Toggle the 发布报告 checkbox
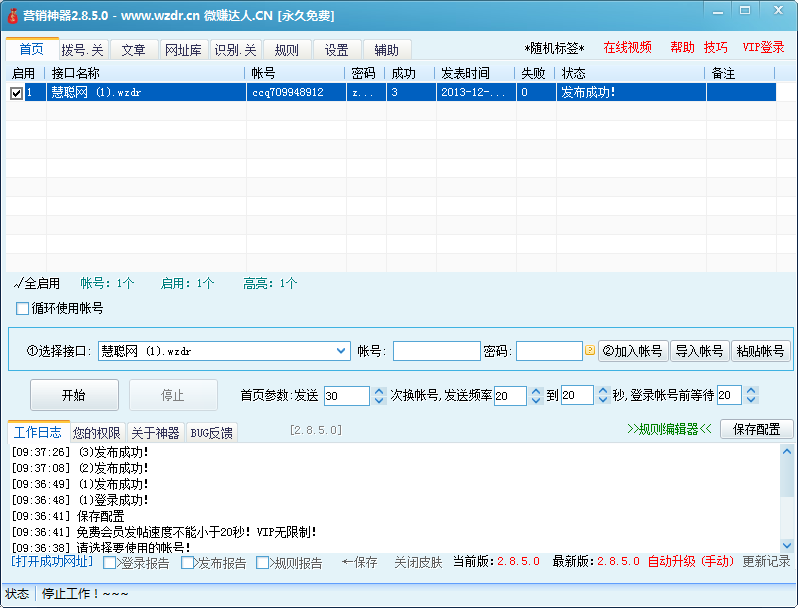The height and width of the screenshot is (608, 798). (188, 563)
